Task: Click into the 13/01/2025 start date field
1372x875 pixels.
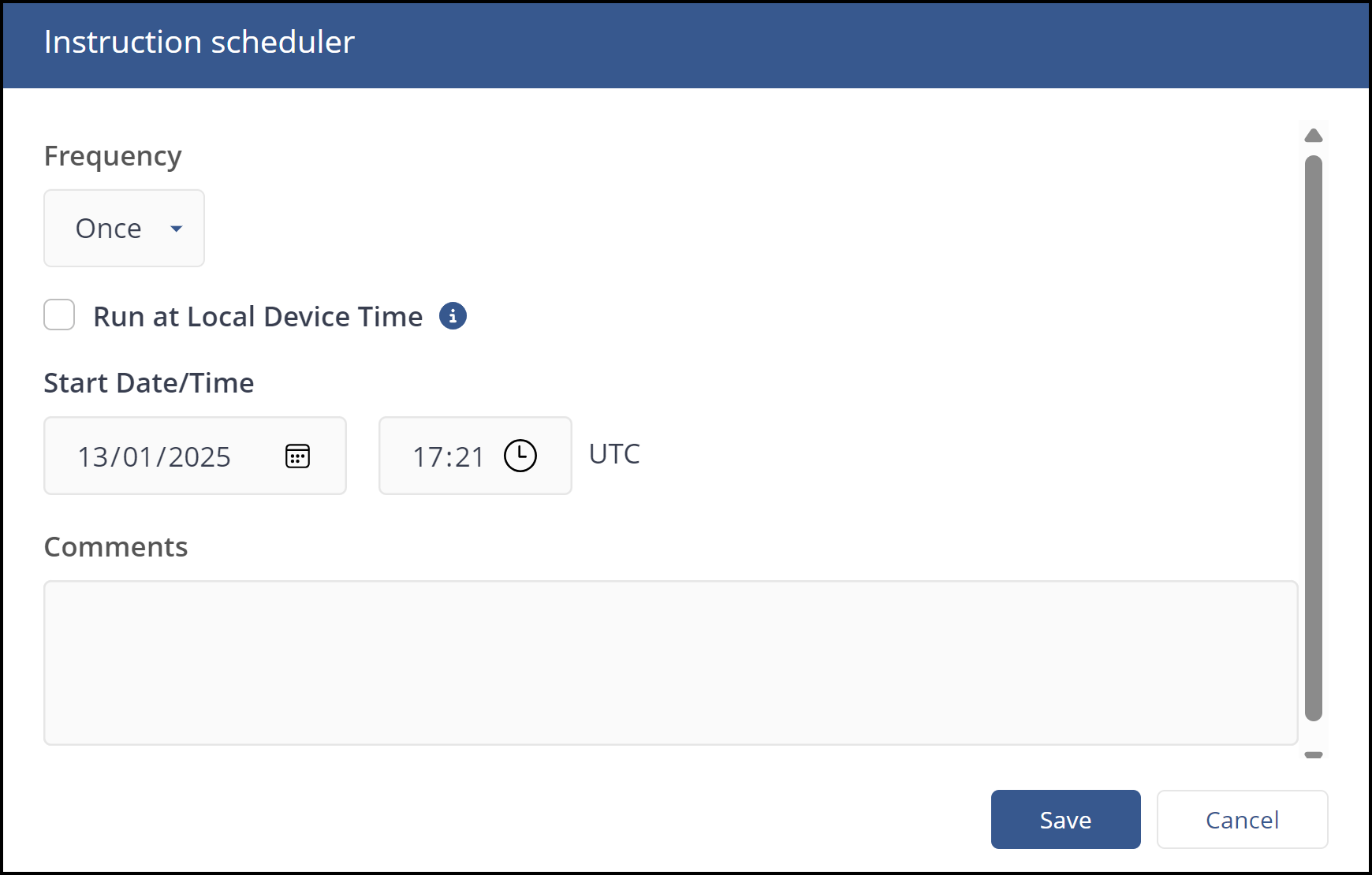Action: click(x=155, y=457)
